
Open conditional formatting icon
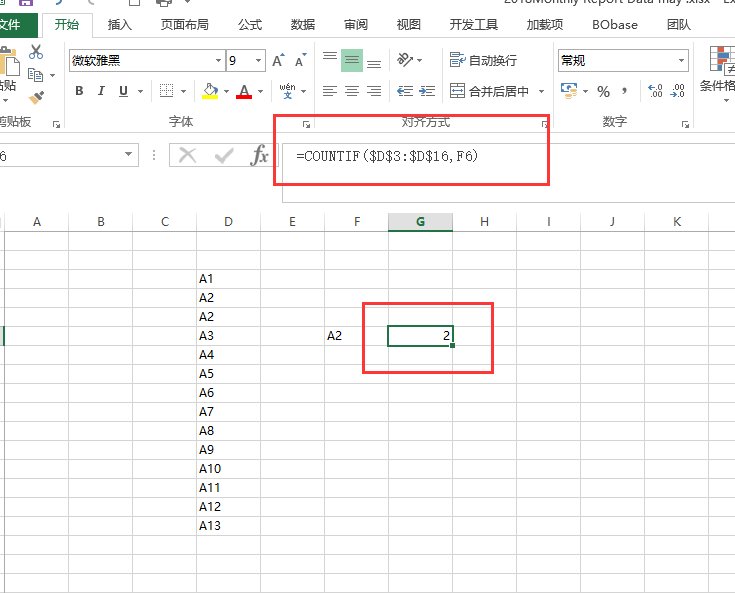(x=722, y=59)
